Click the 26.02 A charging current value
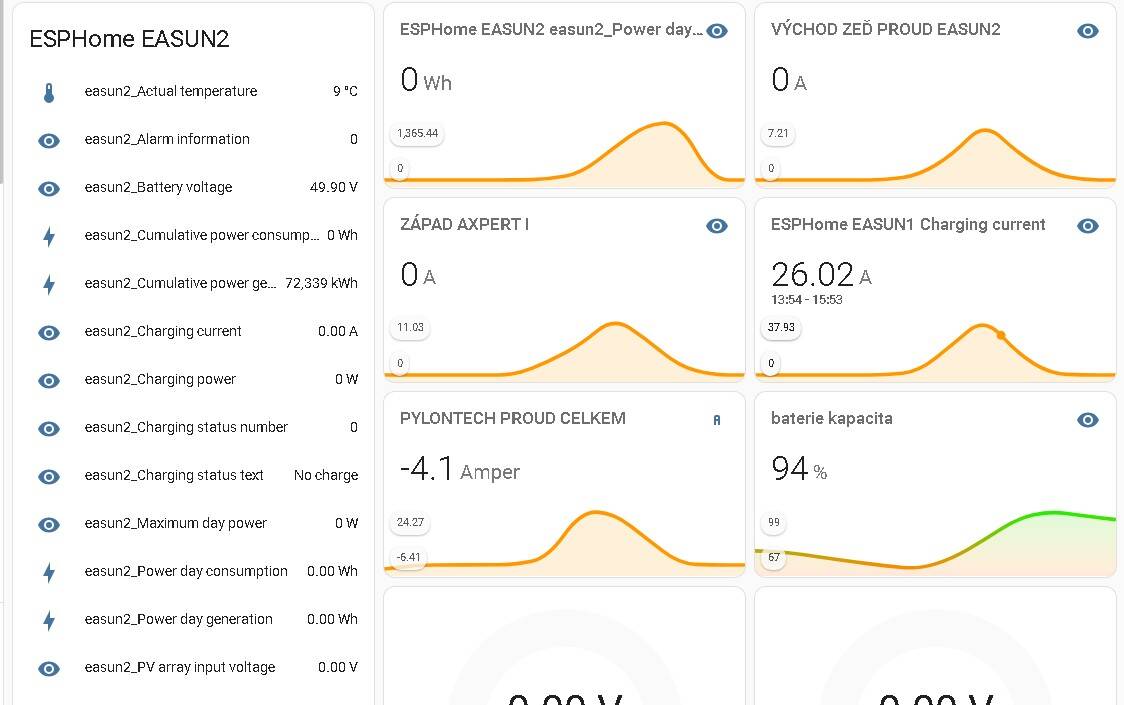This screenshot has width=1124, height=705. [821, 275]
